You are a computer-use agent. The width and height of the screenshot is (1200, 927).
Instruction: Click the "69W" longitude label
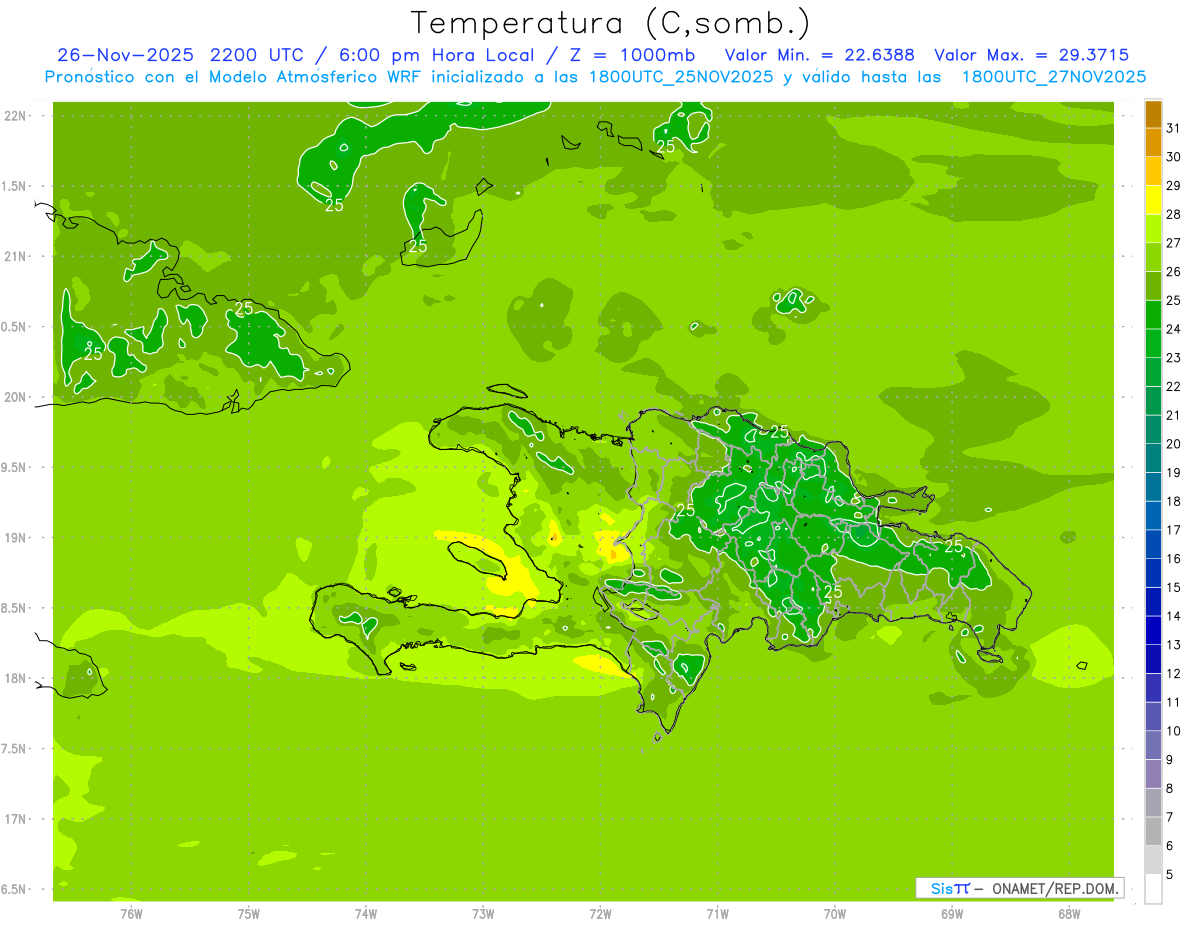(952, 914)
